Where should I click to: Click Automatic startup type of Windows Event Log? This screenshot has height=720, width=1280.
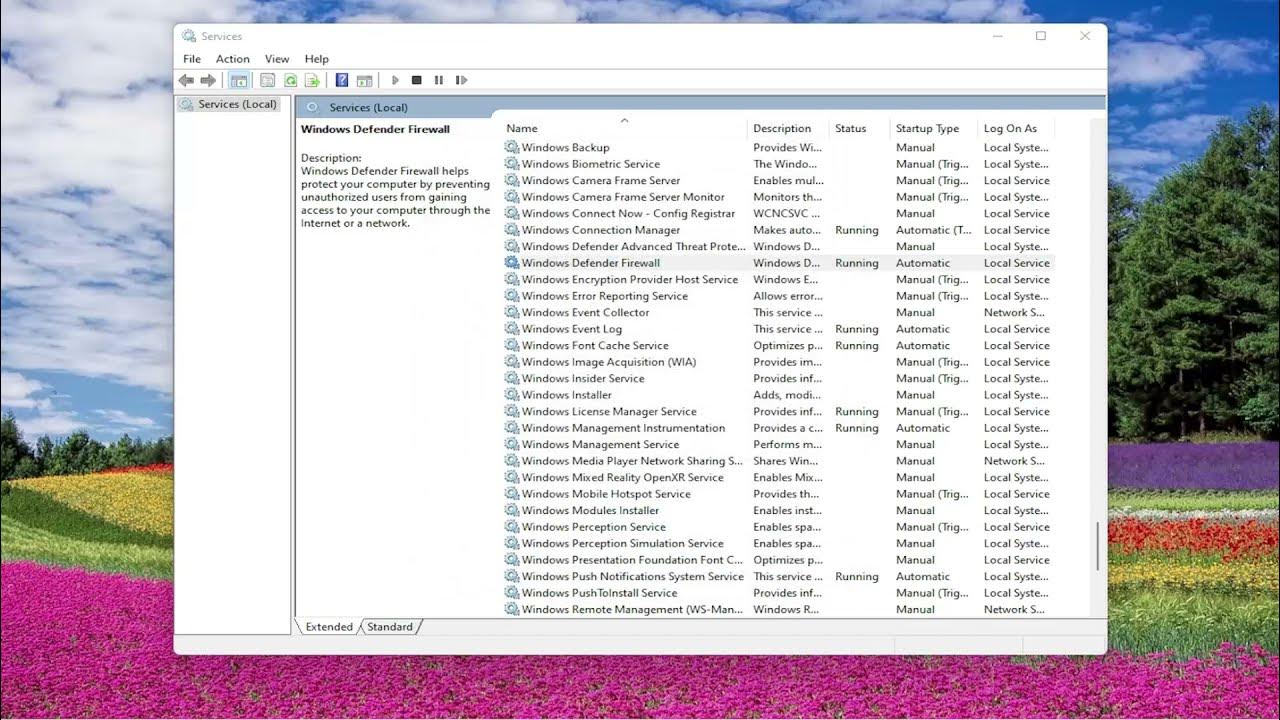[923, 329]
